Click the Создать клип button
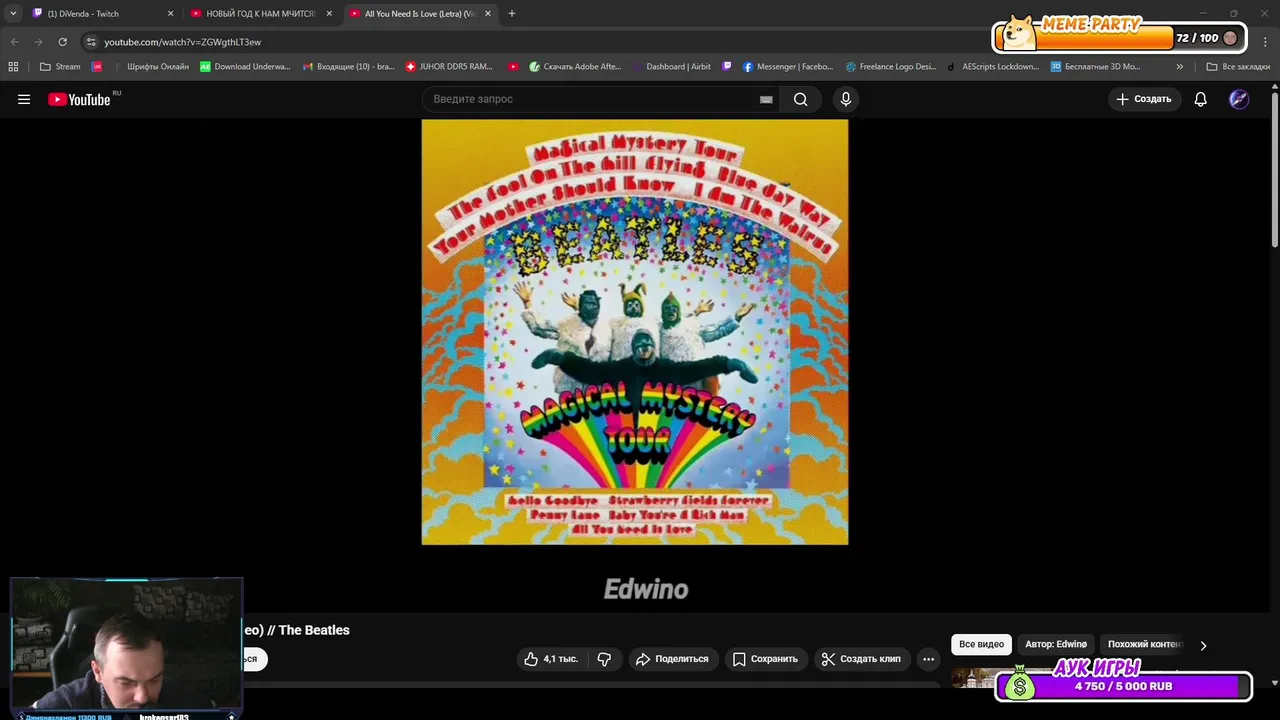 [x=861, y=659]
